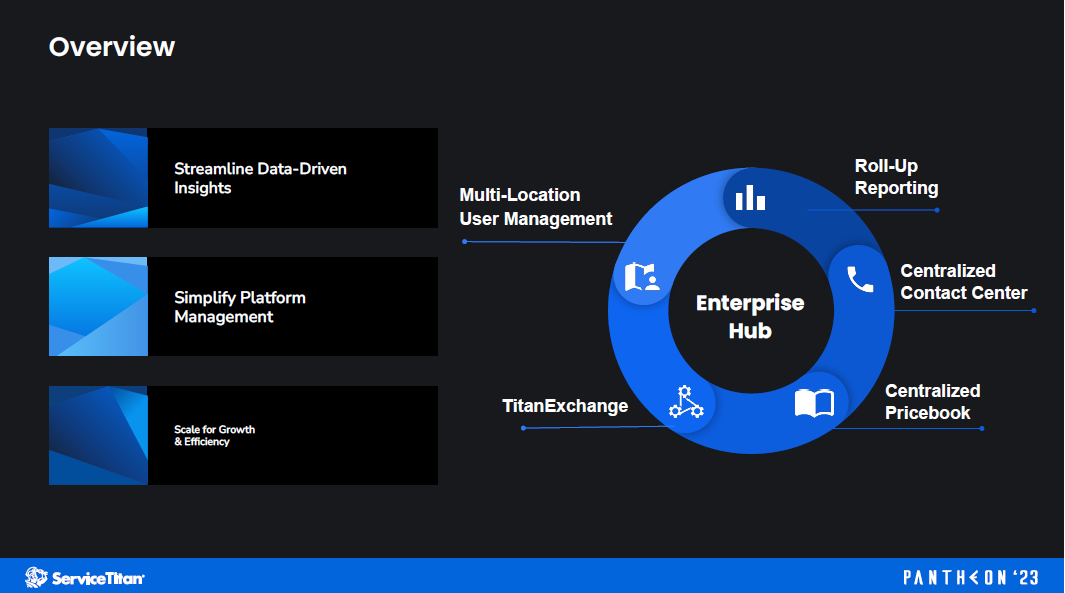Click the Scale for Growth & Efficiency card

click(x=243, y=435)
